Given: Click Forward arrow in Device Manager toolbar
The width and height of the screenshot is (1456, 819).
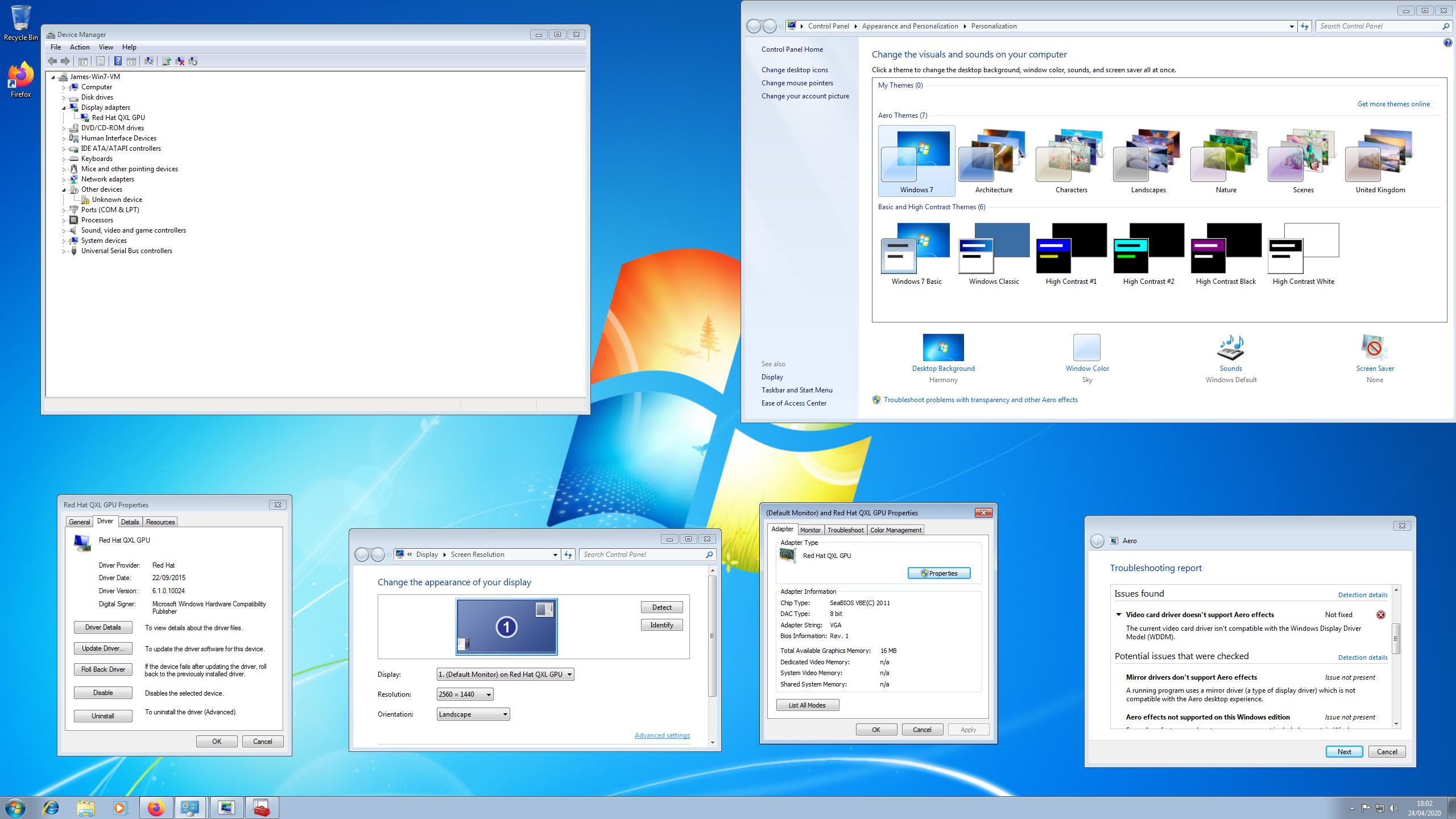Looking at the screenshot, I should point(65,61).
